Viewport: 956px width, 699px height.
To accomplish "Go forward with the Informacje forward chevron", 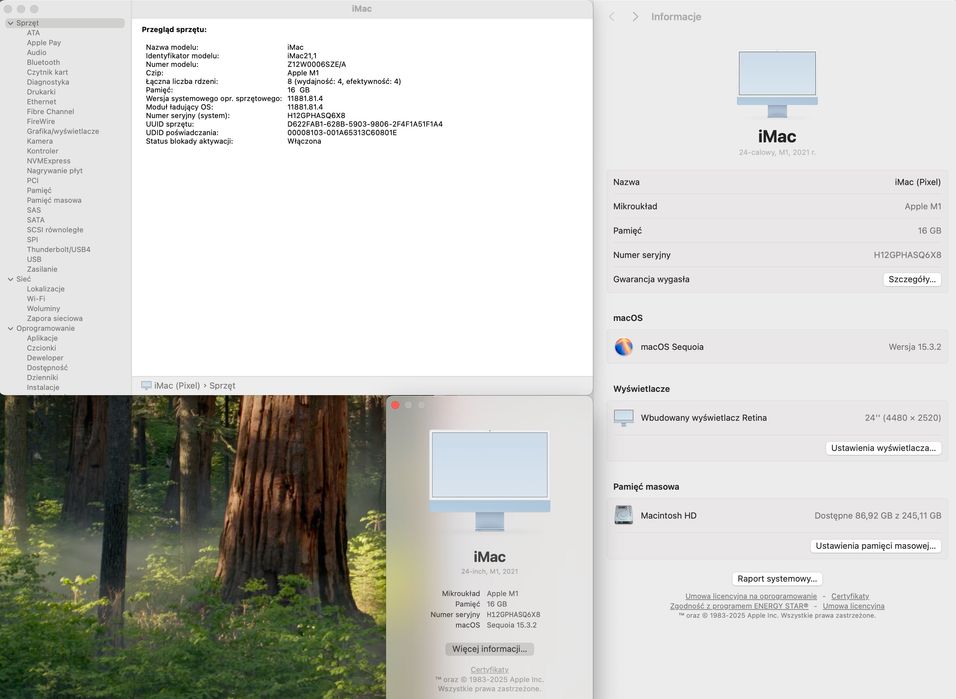I will [x=635, y=17].
